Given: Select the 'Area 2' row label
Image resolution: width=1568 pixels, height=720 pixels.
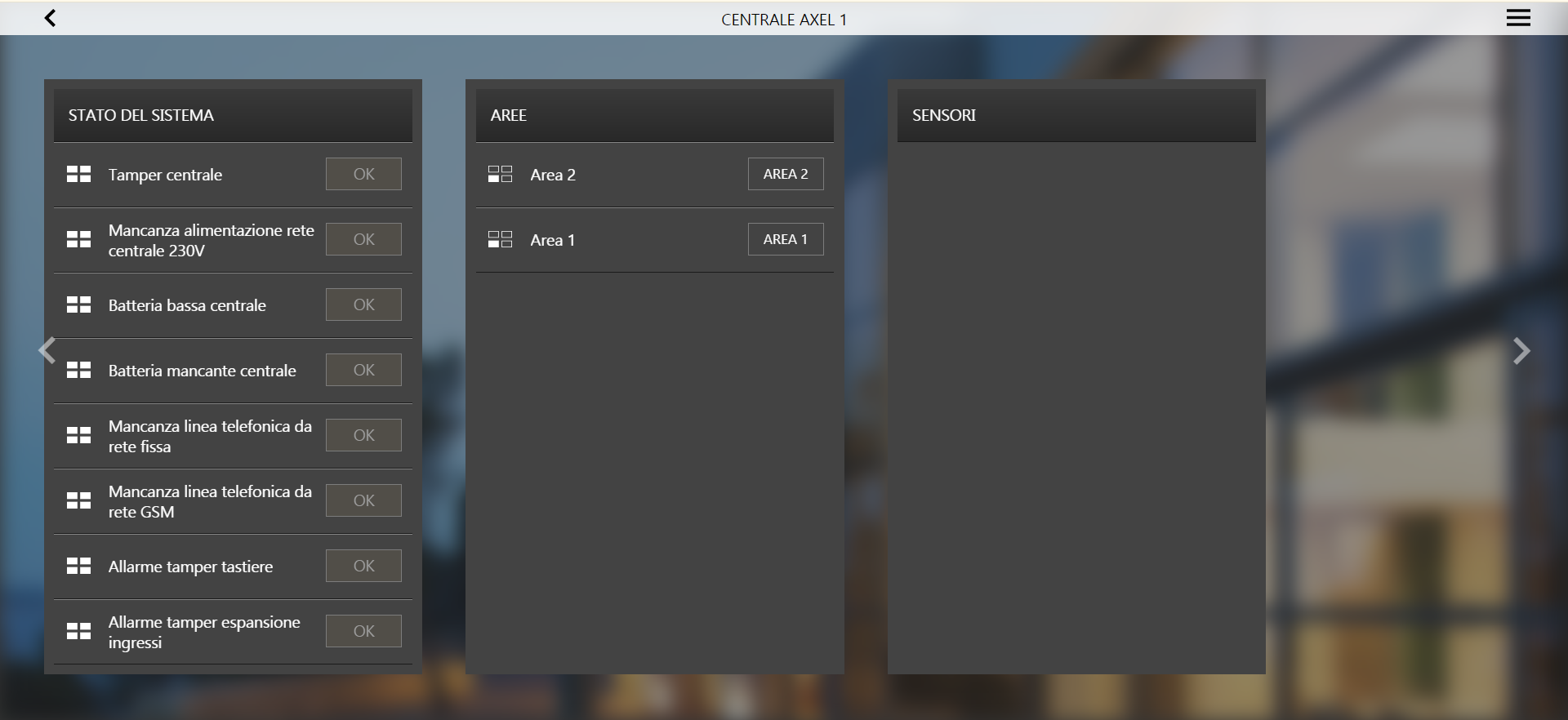Looking at the screenshot, I should [553, 175].
